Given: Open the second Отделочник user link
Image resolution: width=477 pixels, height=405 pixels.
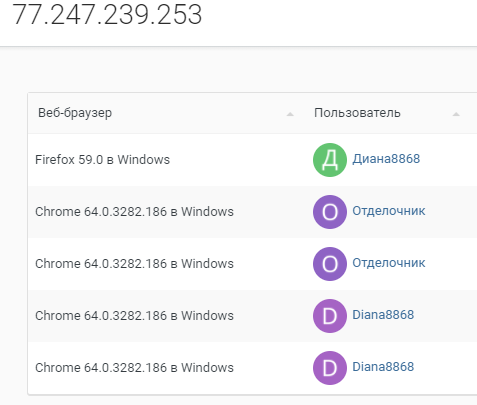Looking at the screenshot, I should [x=389, y=263].
